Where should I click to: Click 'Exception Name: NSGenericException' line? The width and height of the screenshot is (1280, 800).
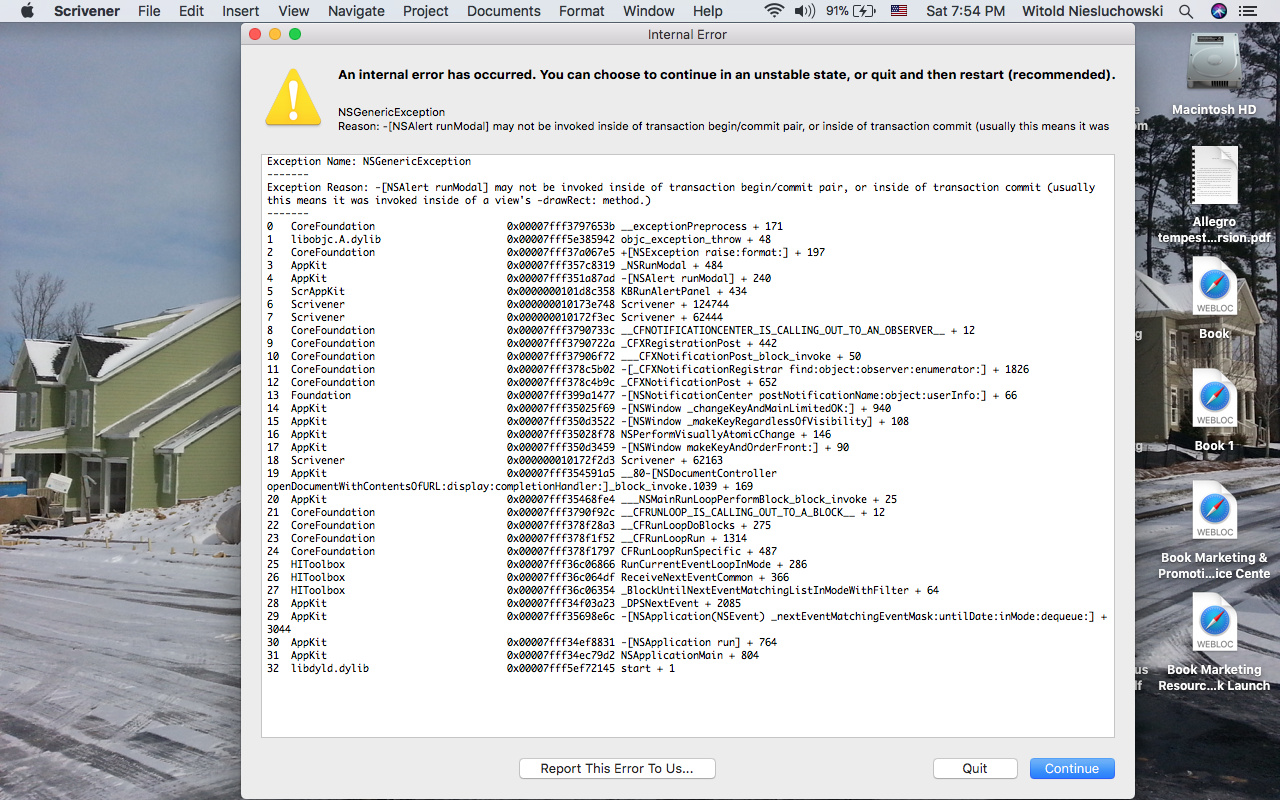369,161
